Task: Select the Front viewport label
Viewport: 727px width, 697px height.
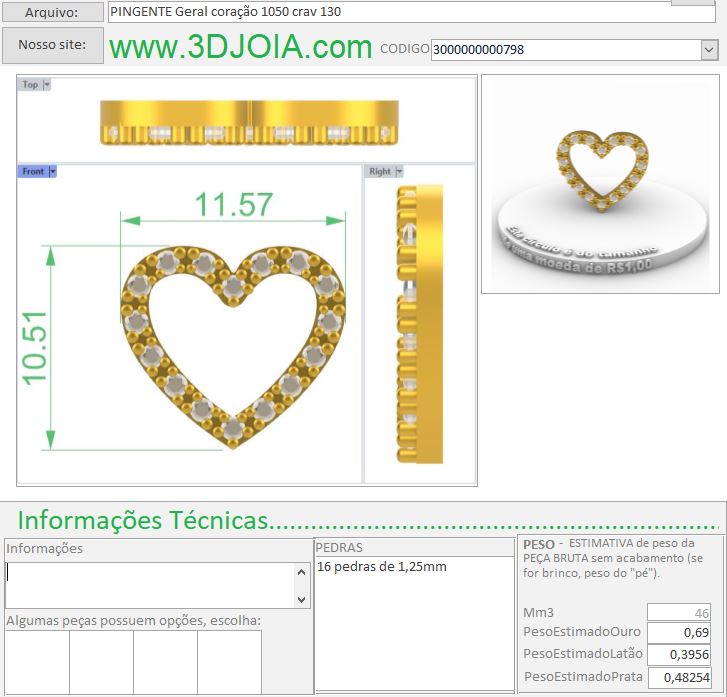Action: click(x=33, y=172)
